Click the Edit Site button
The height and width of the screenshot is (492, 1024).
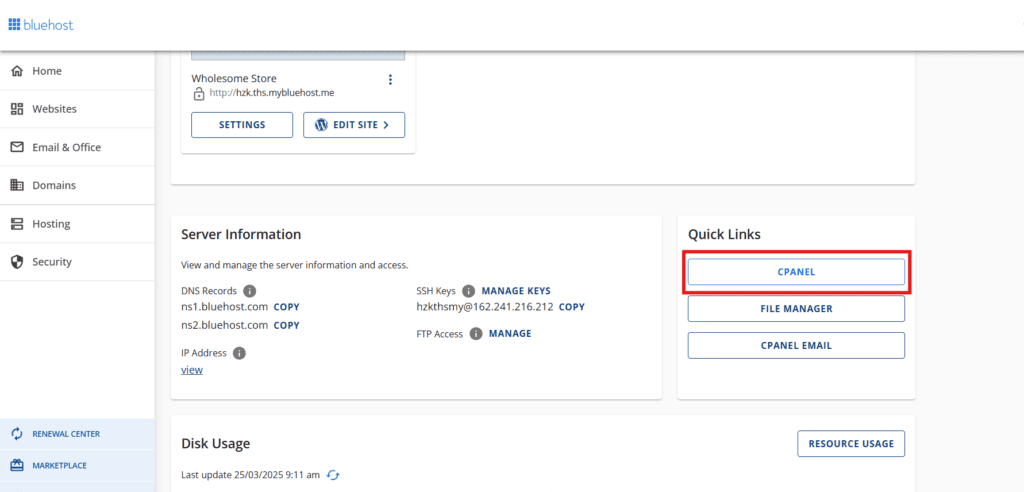point(354,125)
